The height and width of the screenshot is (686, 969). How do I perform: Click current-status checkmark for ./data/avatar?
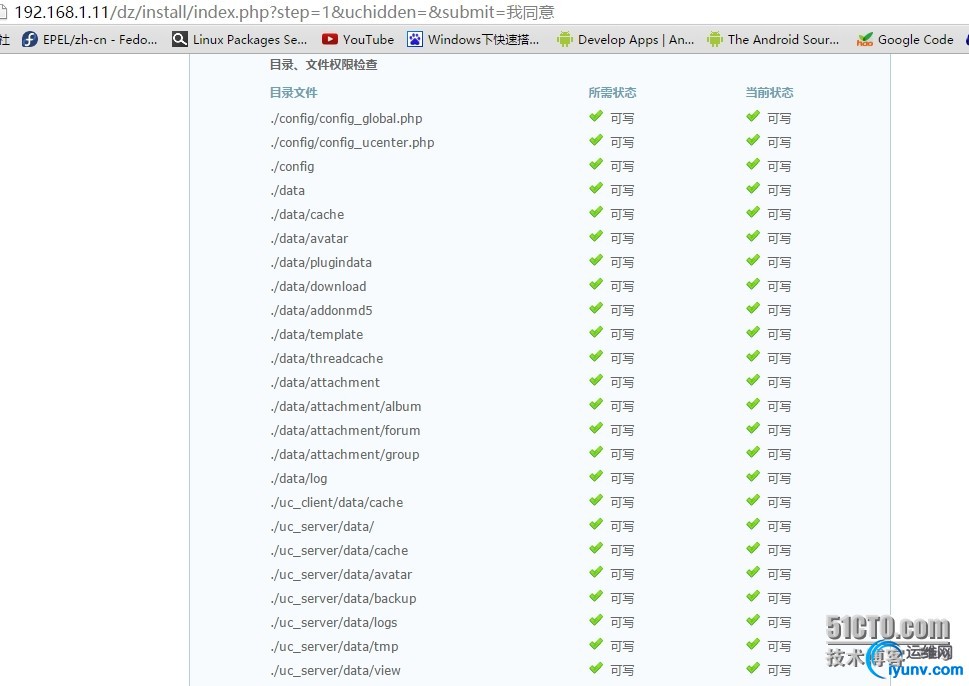point(753,236)
